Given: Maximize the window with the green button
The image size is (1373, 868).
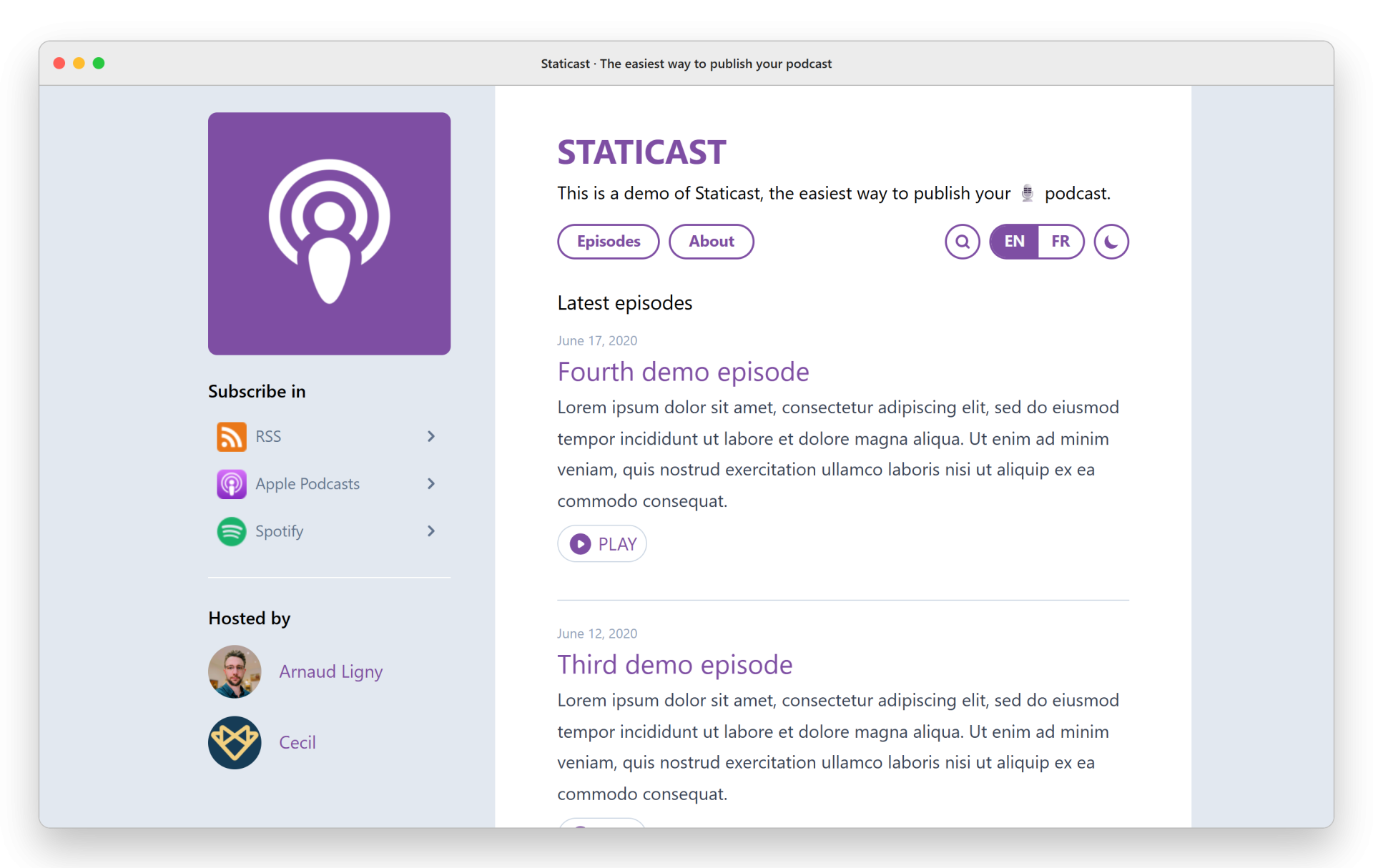Looking at the screenshot, I should (99, 63).
